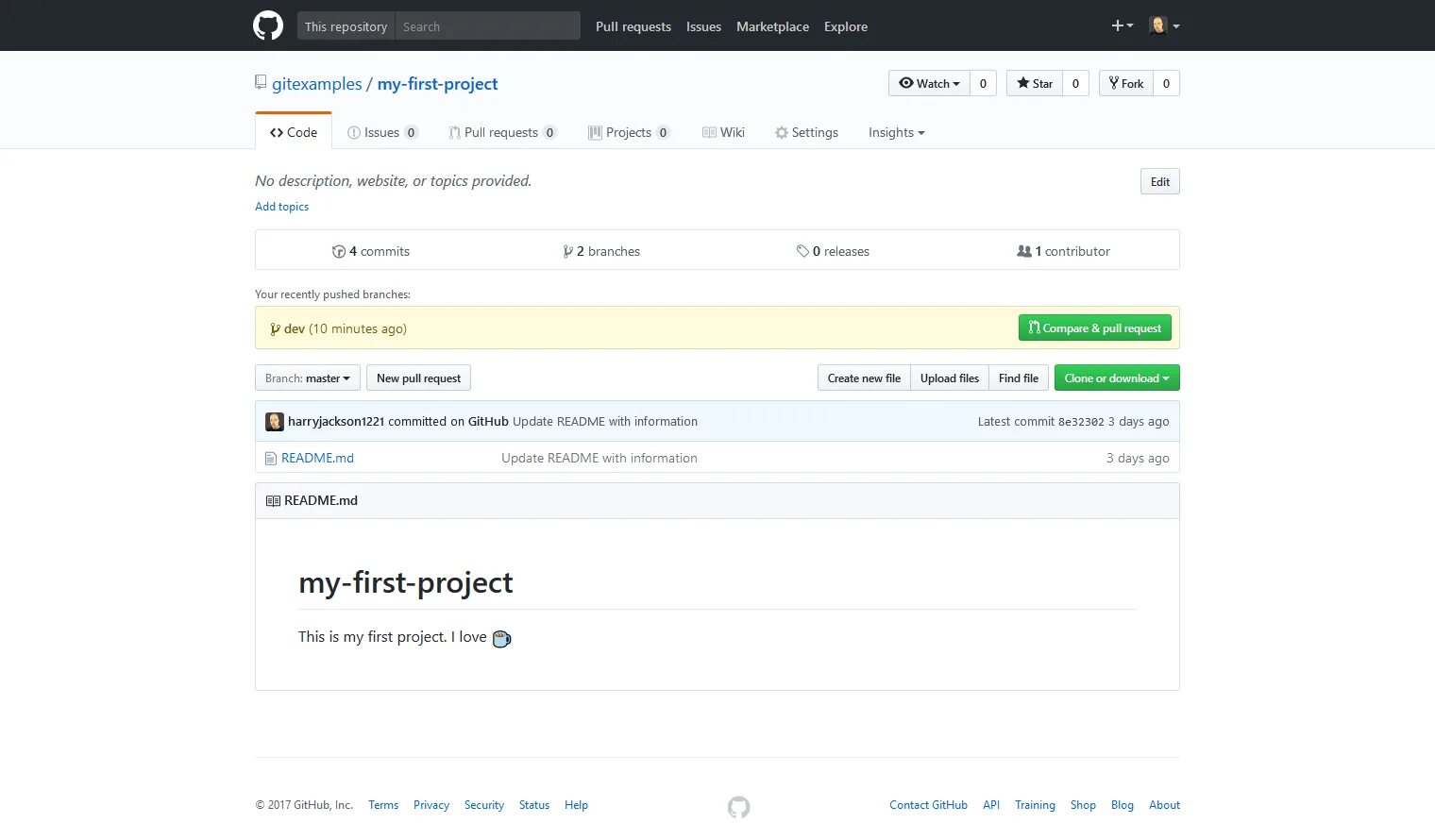Open commit hash 8e32302
Screen dimensions: 1435x840
(x=1081, y=422)
